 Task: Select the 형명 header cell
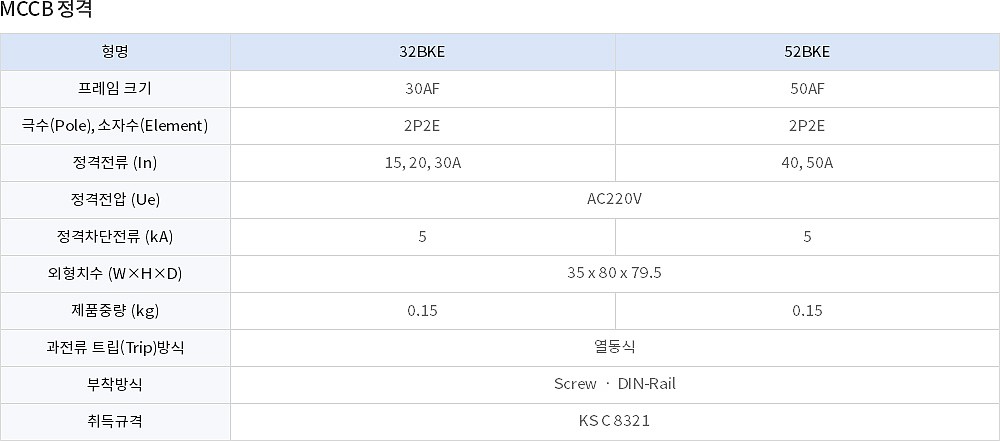115,52
